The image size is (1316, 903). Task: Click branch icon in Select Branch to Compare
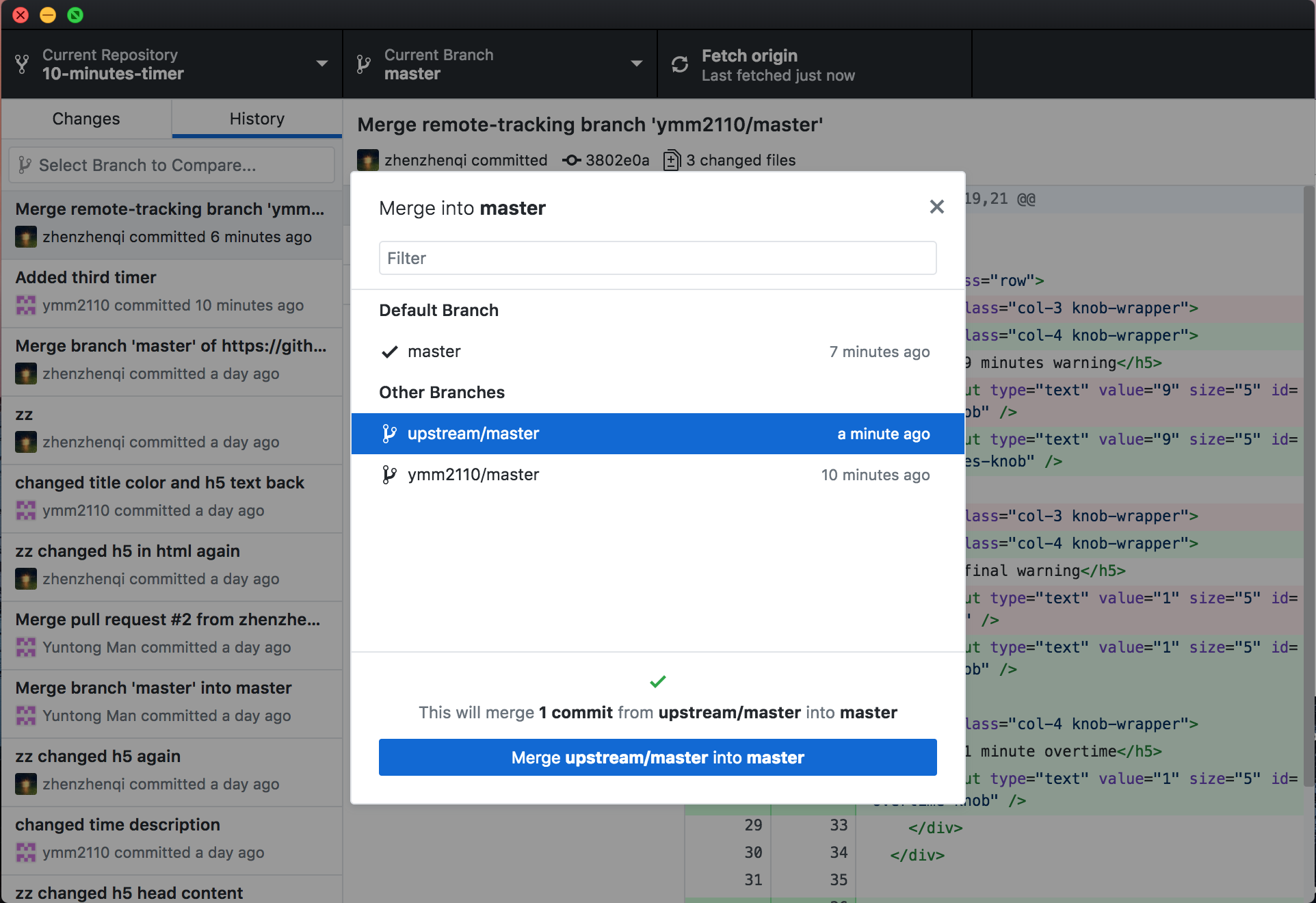point(25,165)
